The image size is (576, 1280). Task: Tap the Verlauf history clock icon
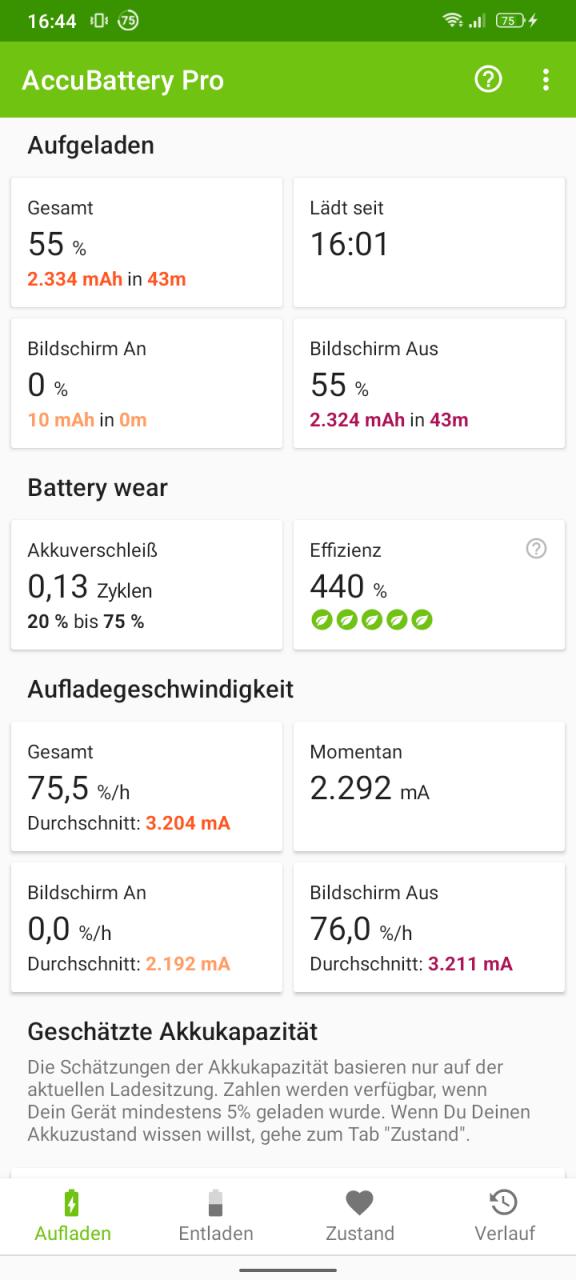[x=504, y=1202]
